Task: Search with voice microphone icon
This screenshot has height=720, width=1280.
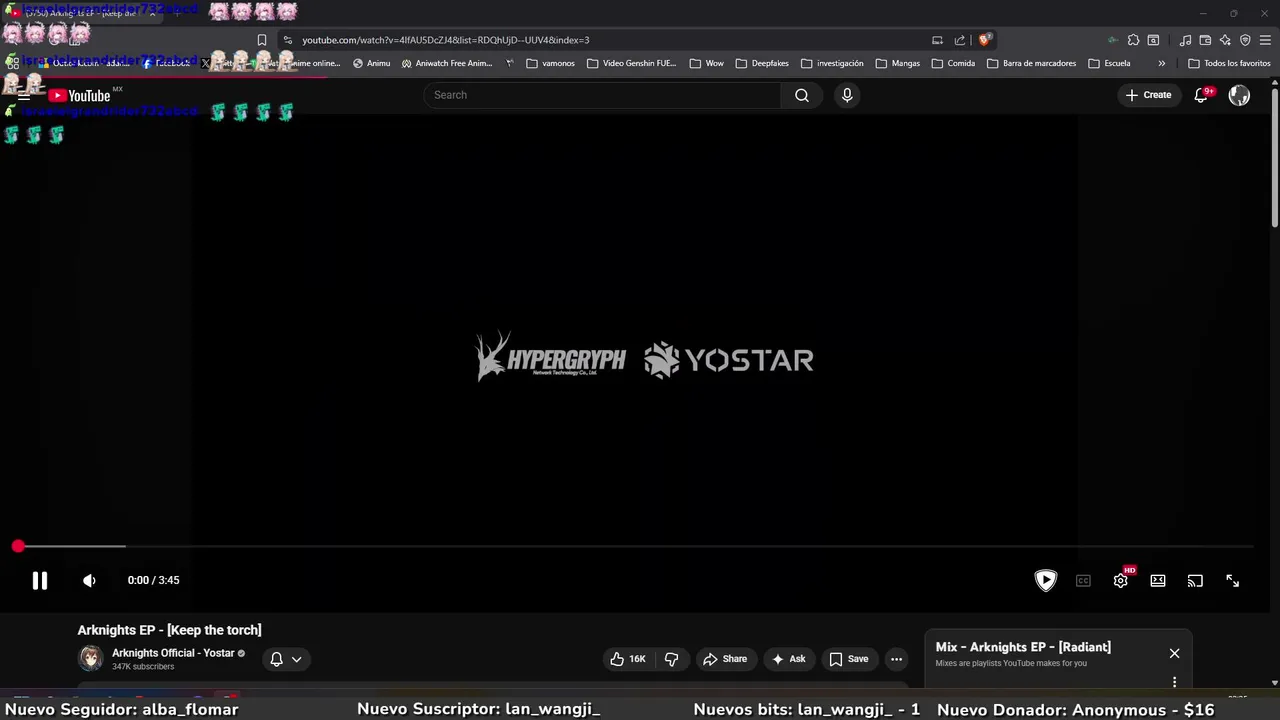Action: point(847,95)
